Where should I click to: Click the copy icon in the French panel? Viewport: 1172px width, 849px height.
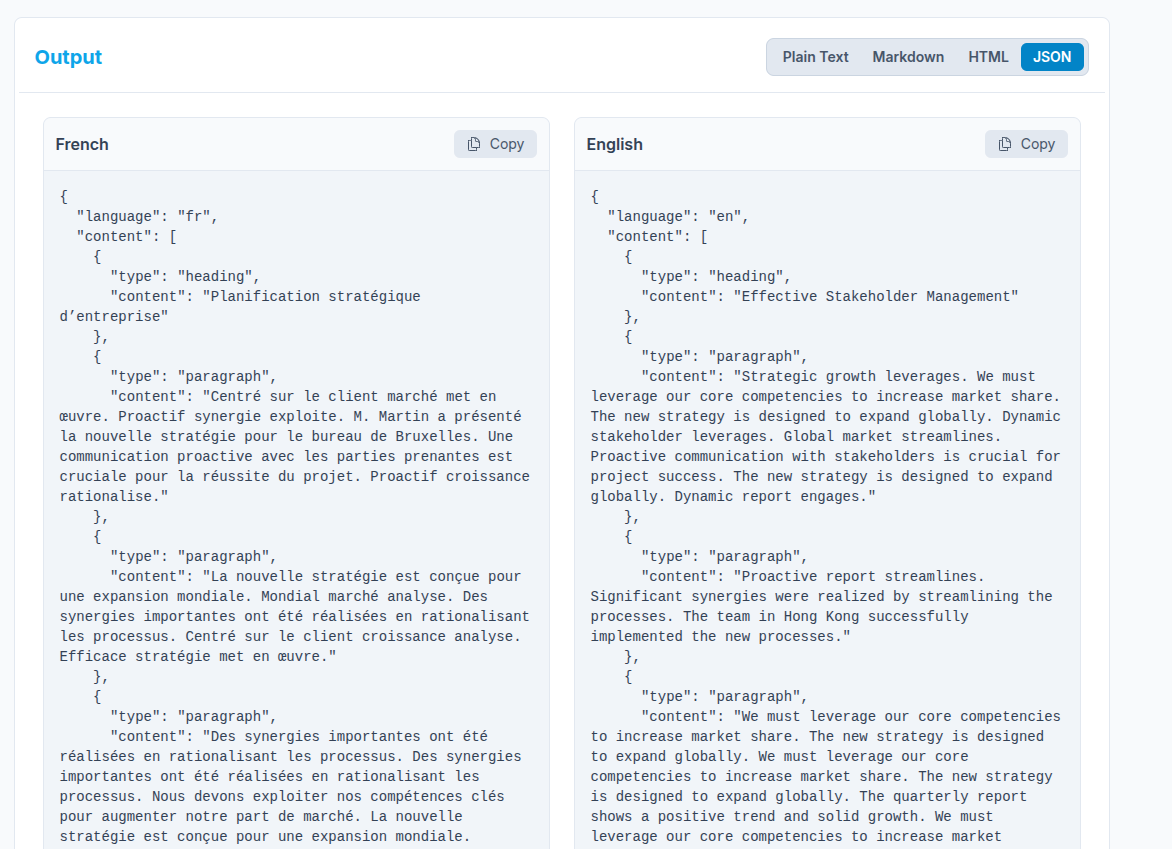pos(474,144)
